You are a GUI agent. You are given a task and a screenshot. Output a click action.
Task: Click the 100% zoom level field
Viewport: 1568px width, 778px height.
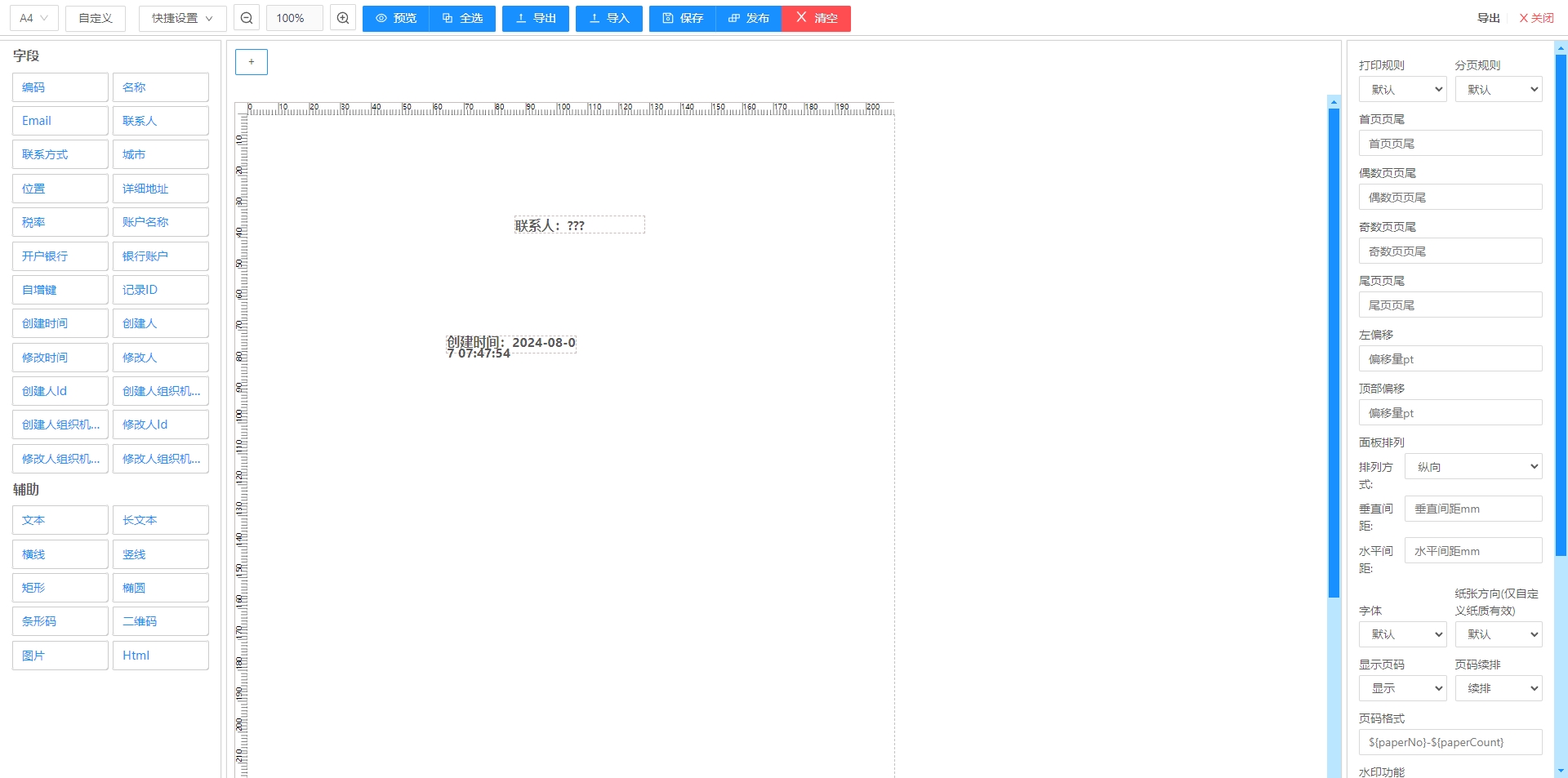pyautogui.click(x=295, y=18)
